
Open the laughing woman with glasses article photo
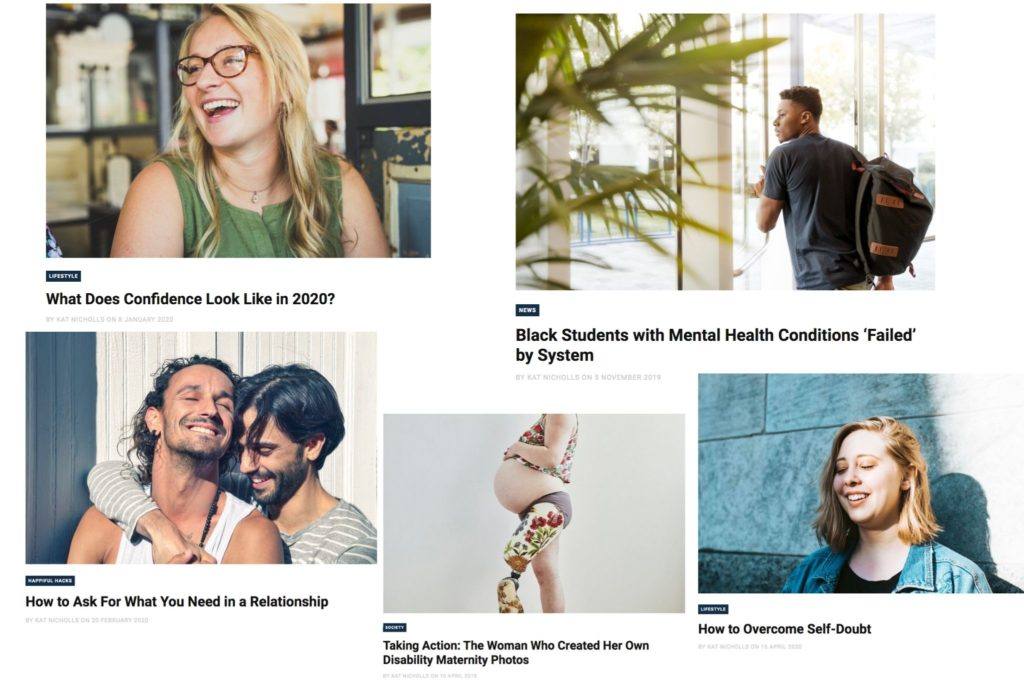(x=238, y=131)
